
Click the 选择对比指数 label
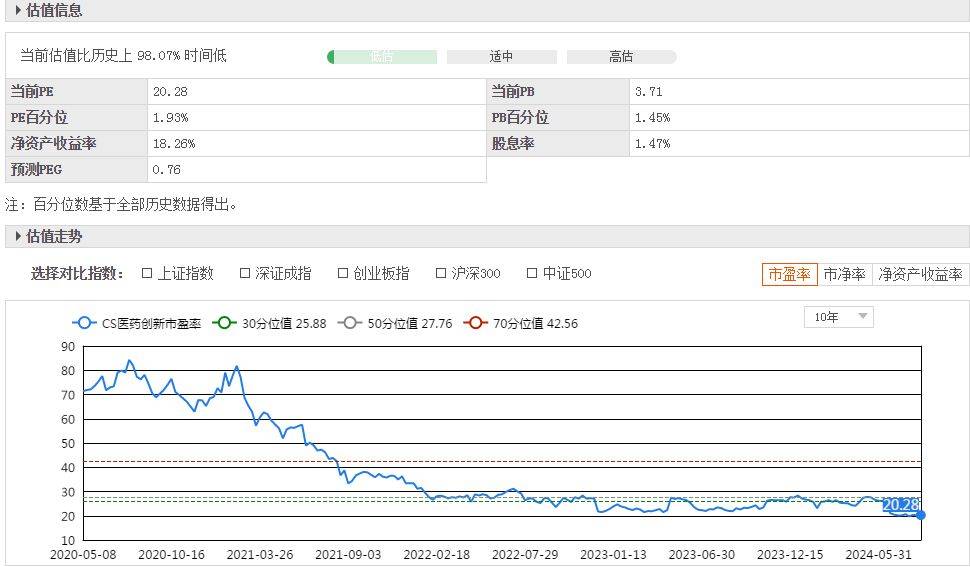point(77,273)
